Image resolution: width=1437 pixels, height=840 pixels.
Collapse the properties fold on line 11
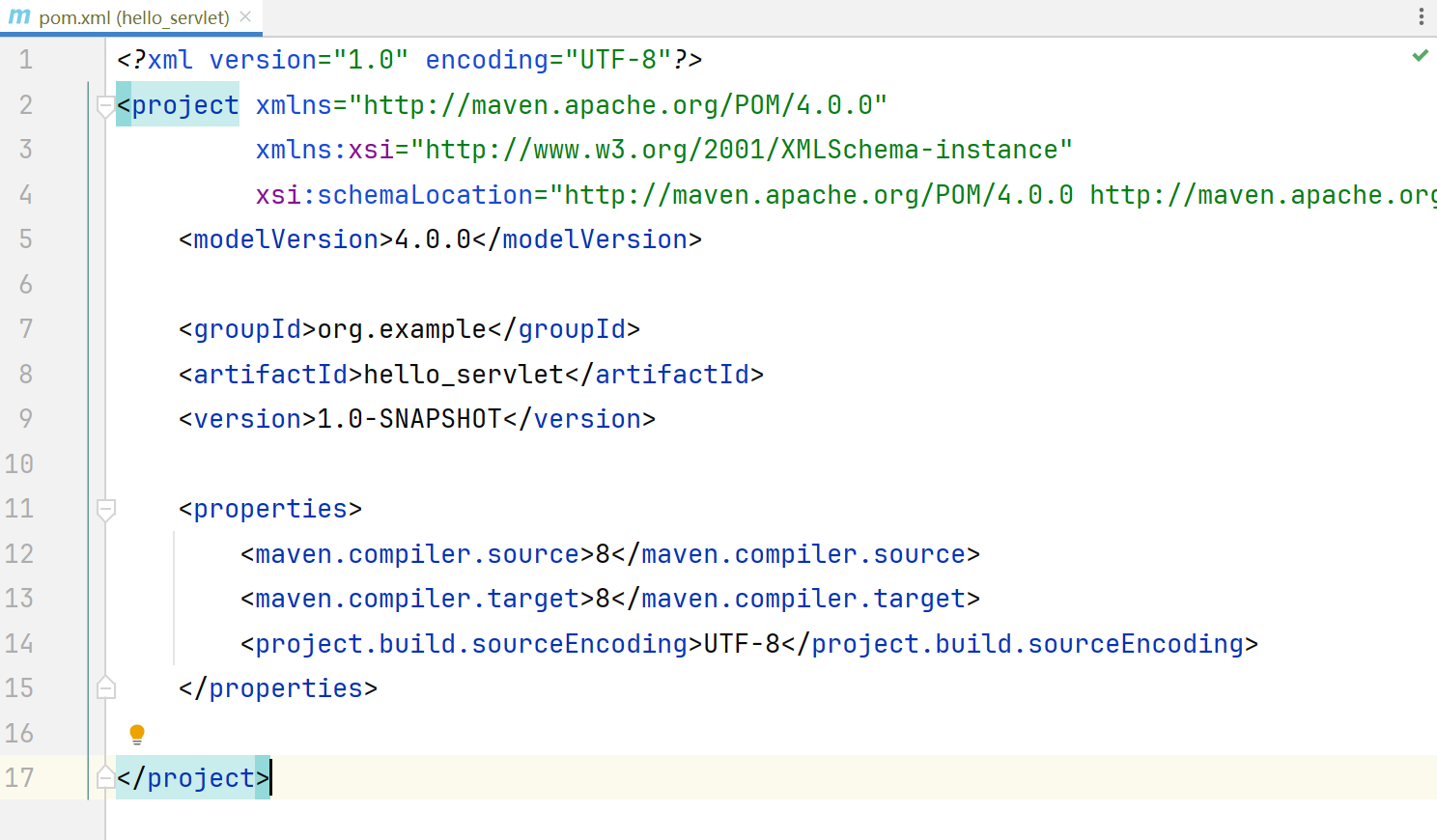click(106, 510)
